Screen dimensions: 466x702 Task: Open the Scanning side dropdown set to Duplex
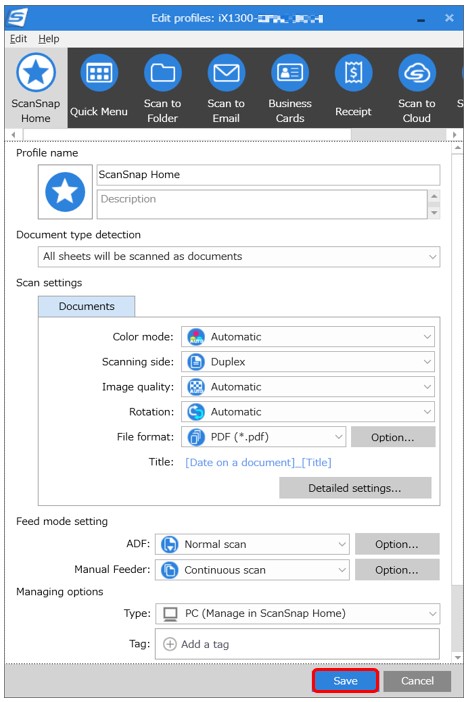tap(308, 362)
